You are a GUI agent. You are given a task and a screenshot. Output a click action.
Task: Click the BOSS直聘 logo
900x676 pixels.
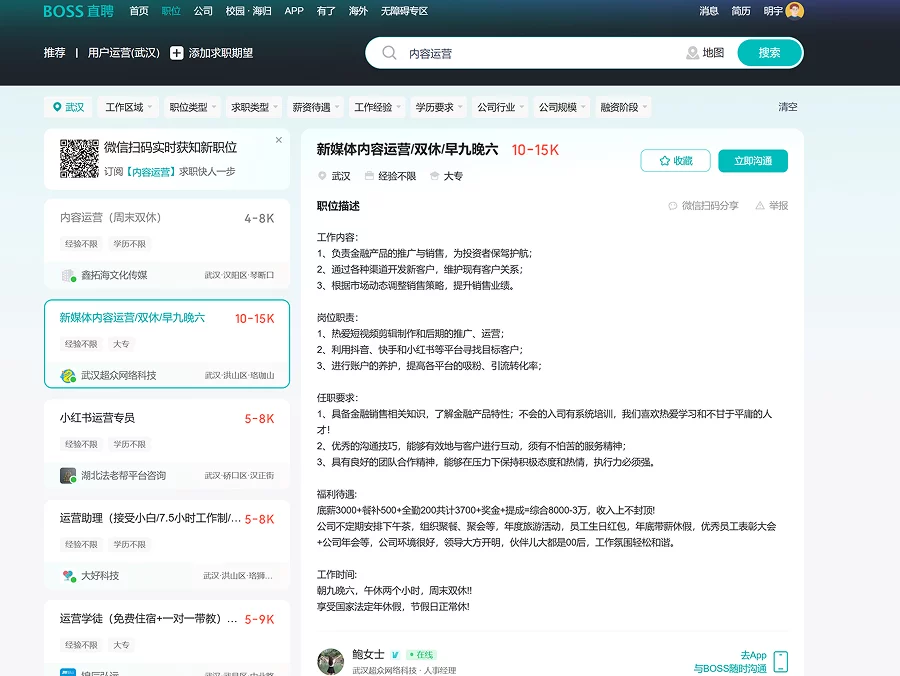[78, 11]
